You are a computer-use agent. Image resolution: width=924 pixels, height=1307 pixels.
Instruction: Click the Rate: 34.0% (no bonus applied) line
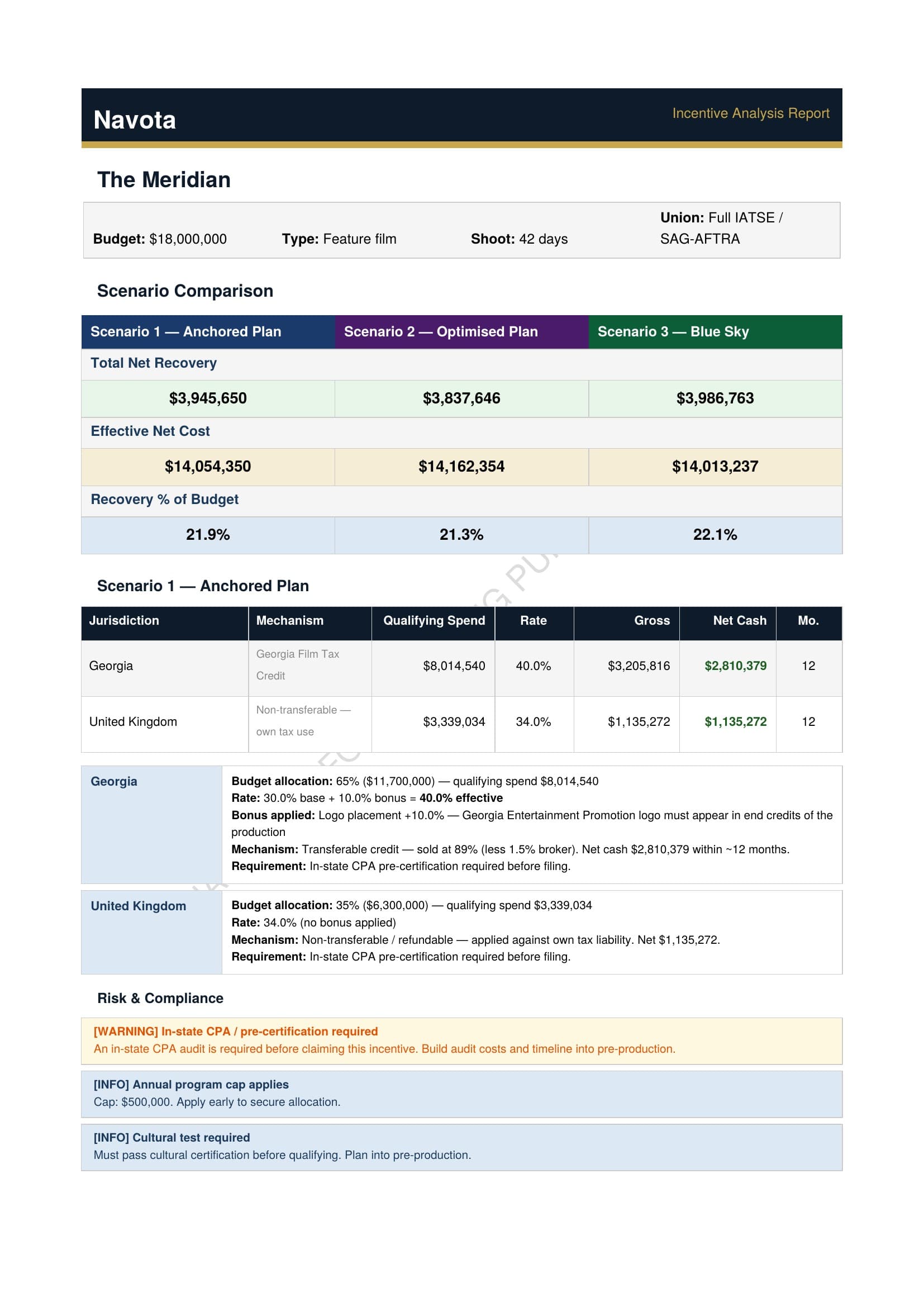pyautogui.click(x=313, y=923)
